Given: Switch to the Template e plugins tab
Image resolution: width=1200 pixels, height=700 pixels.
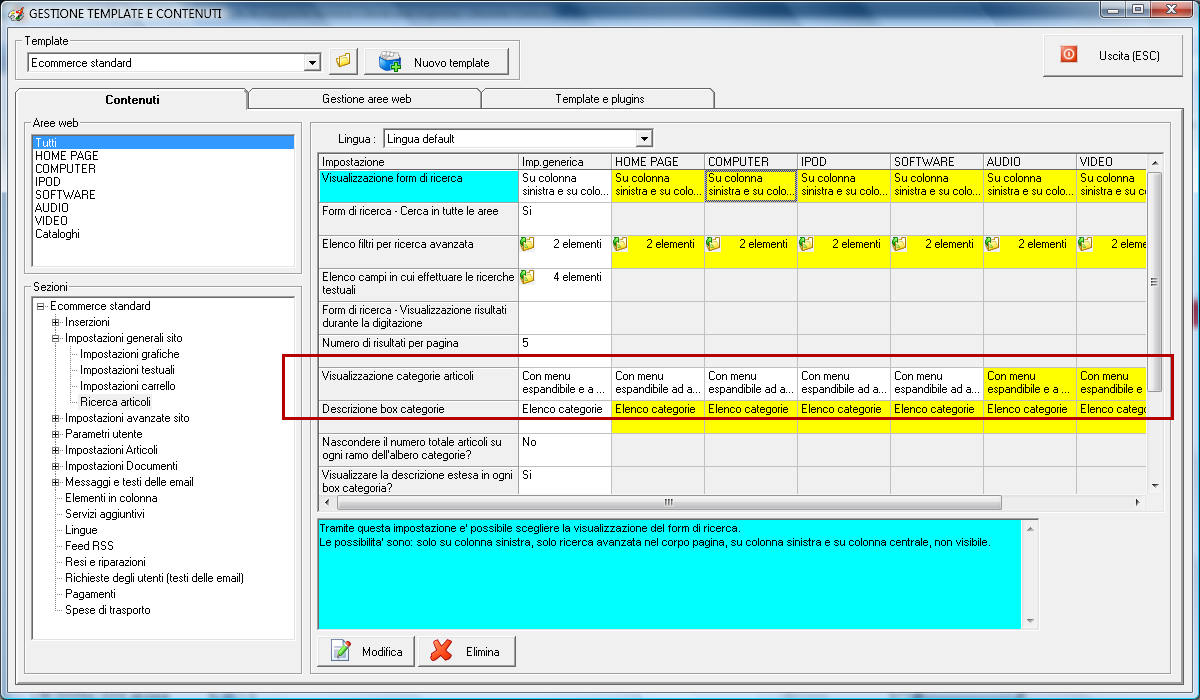Looking at the screenshot, I should coord(599,99).
